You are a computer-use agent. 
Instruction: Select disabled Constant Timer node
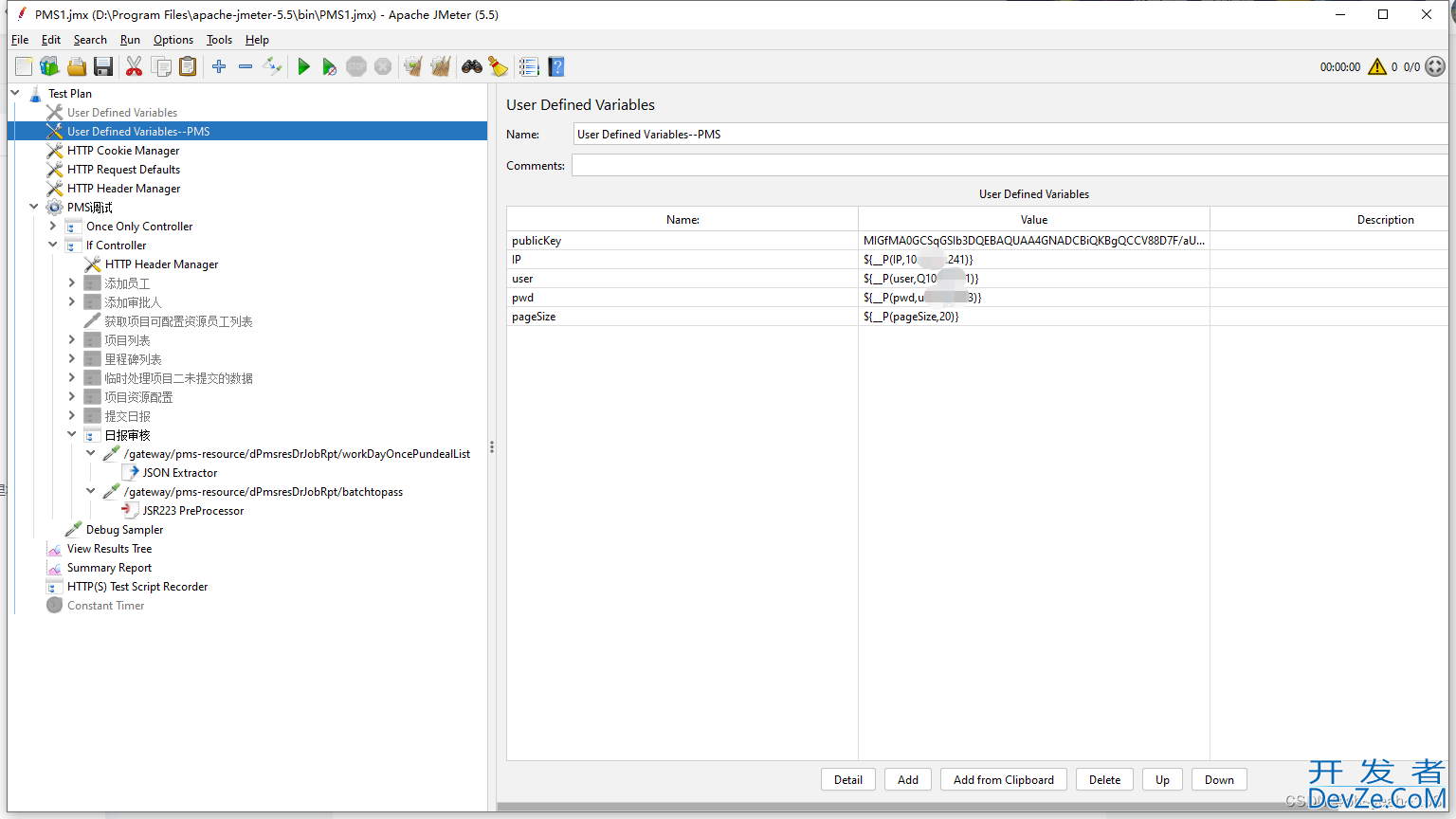(105, 606)
